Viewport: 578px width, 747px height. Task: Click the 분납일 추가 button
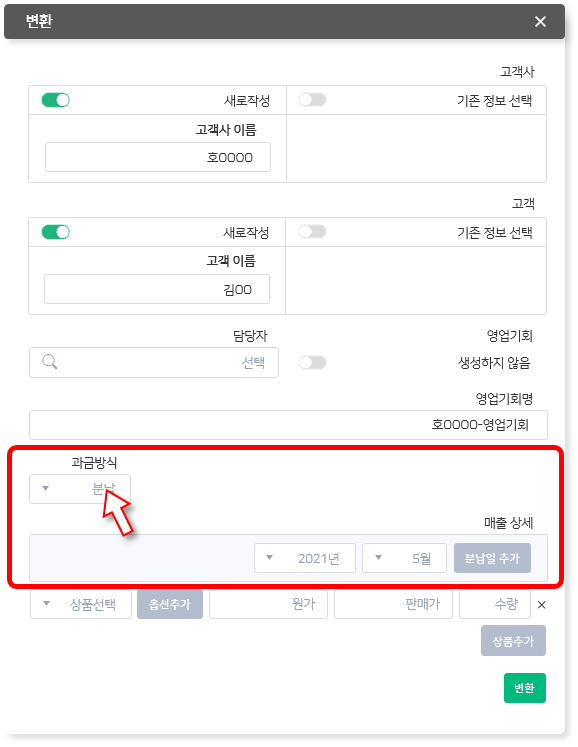coord(492,558)
